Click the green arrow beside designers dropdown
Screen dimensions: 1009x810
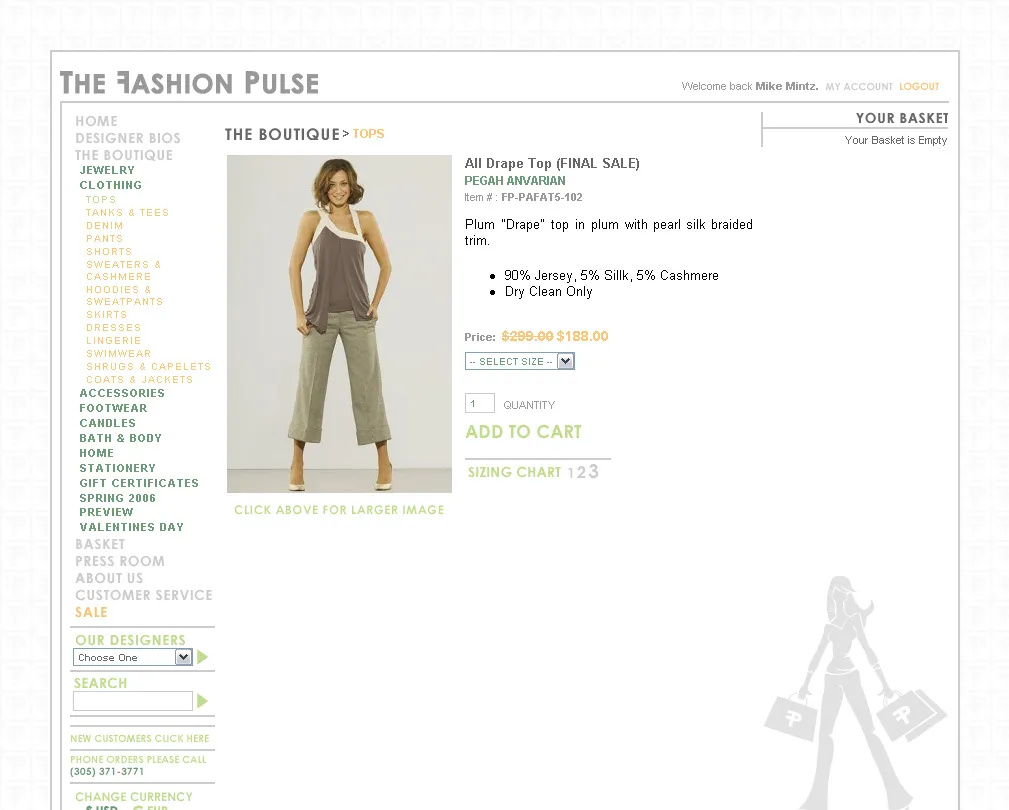click(203, 657)
